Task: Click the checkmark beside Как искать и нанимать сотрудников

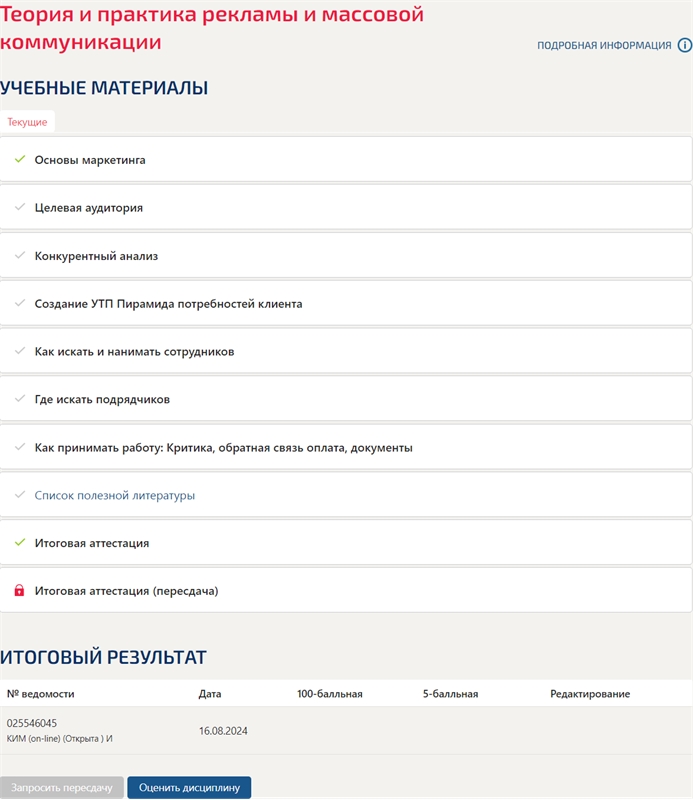Action: (x=20, y=351)
